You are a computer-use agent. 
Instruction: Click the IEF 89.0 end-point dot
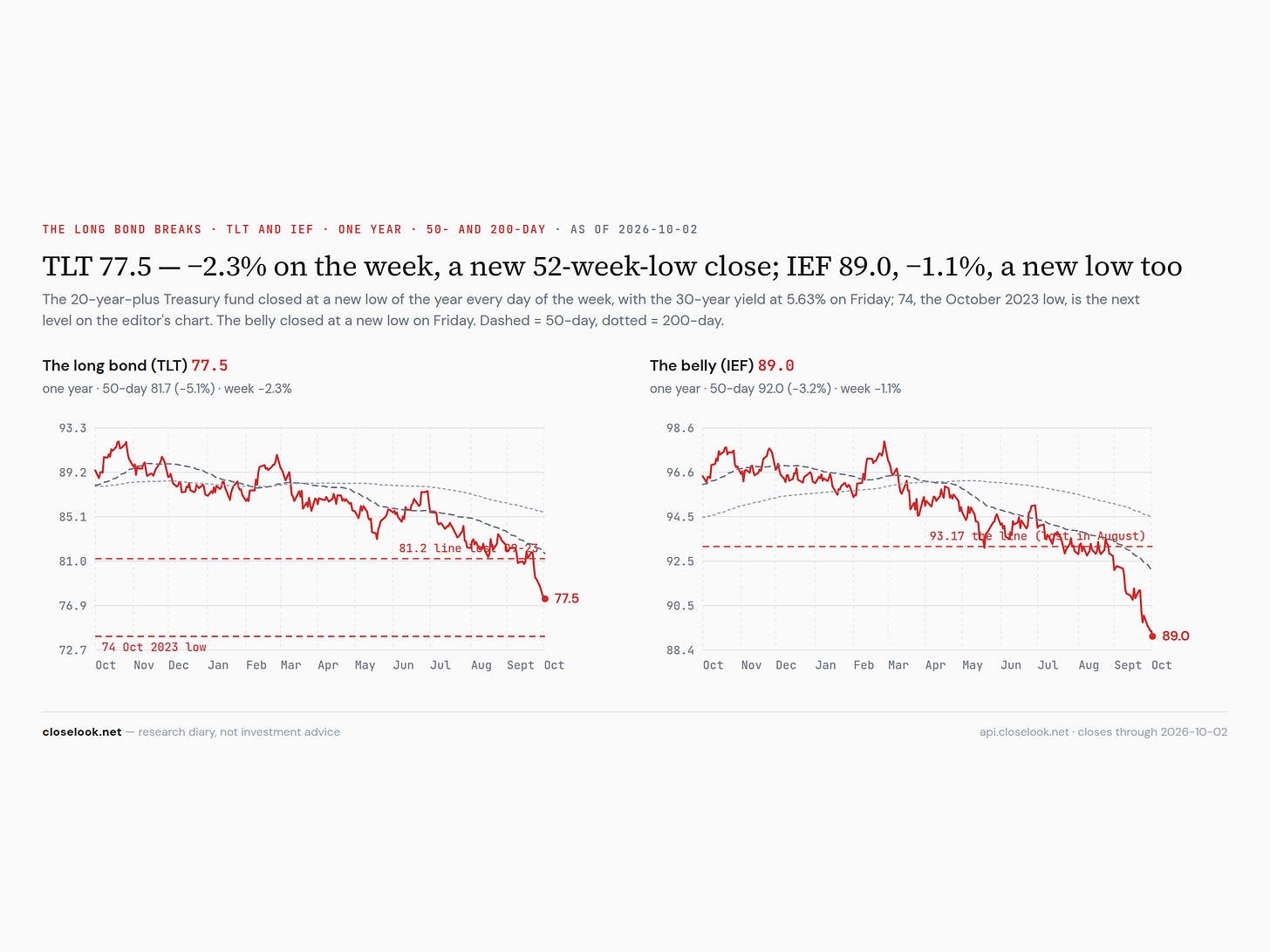pos(1152,636)
